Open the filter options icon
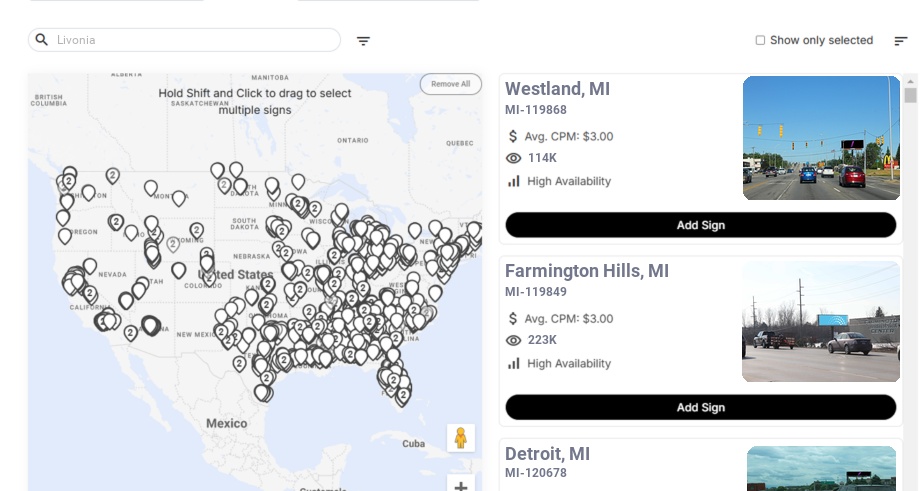The width and height of the screenshot is (920, 491). pos(363,41)
